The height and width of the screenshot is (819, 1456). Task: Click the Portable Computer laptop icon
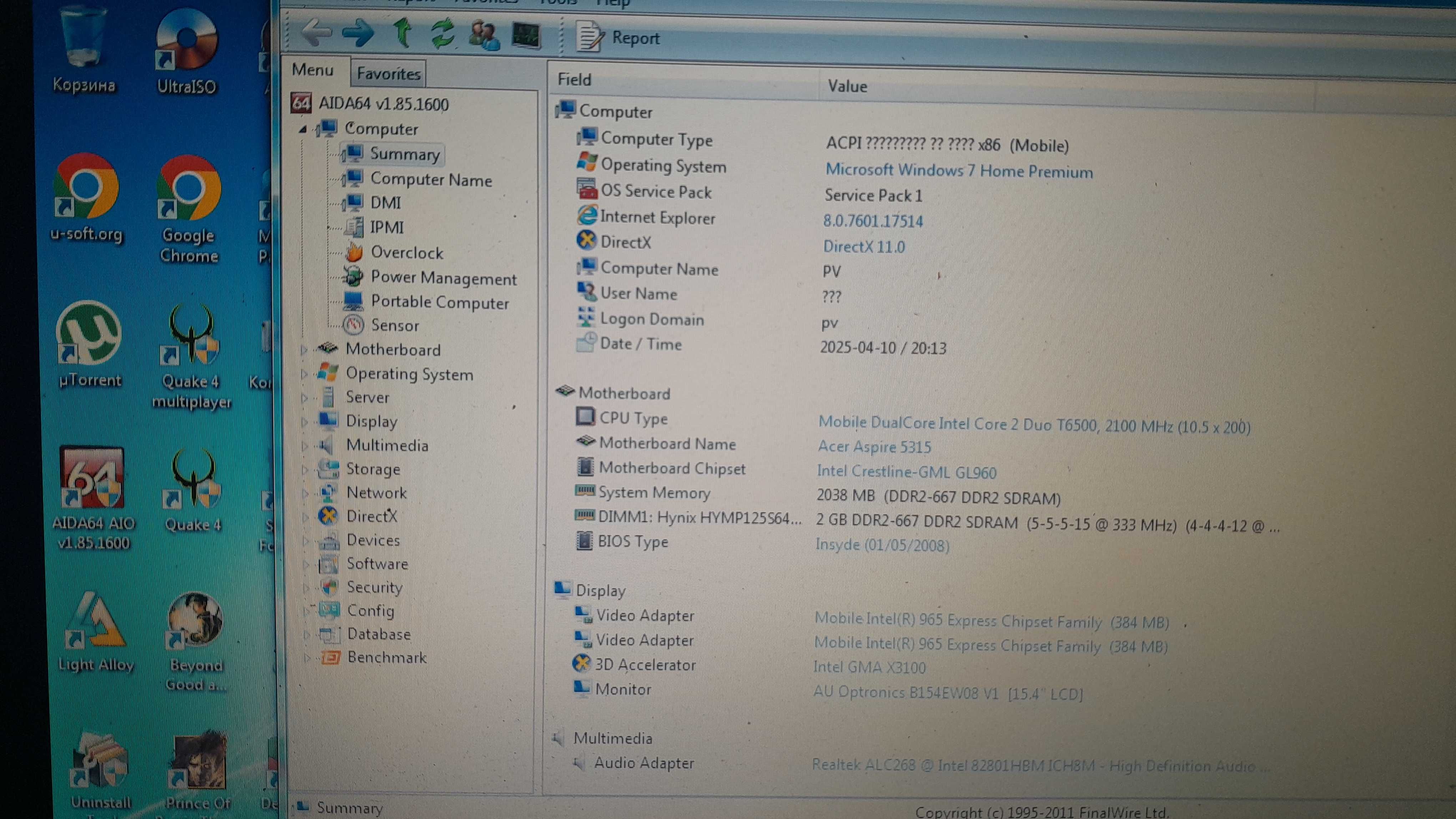coord(354,301)
